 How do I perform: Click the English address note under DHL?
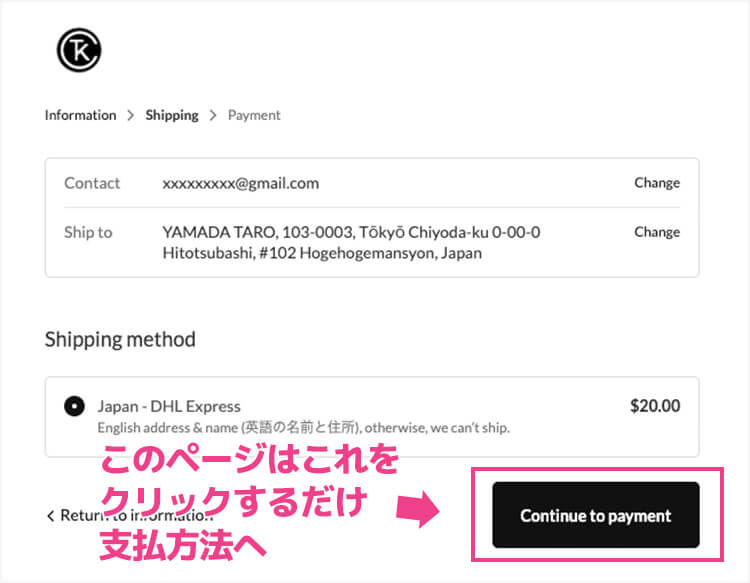[303, 428]
